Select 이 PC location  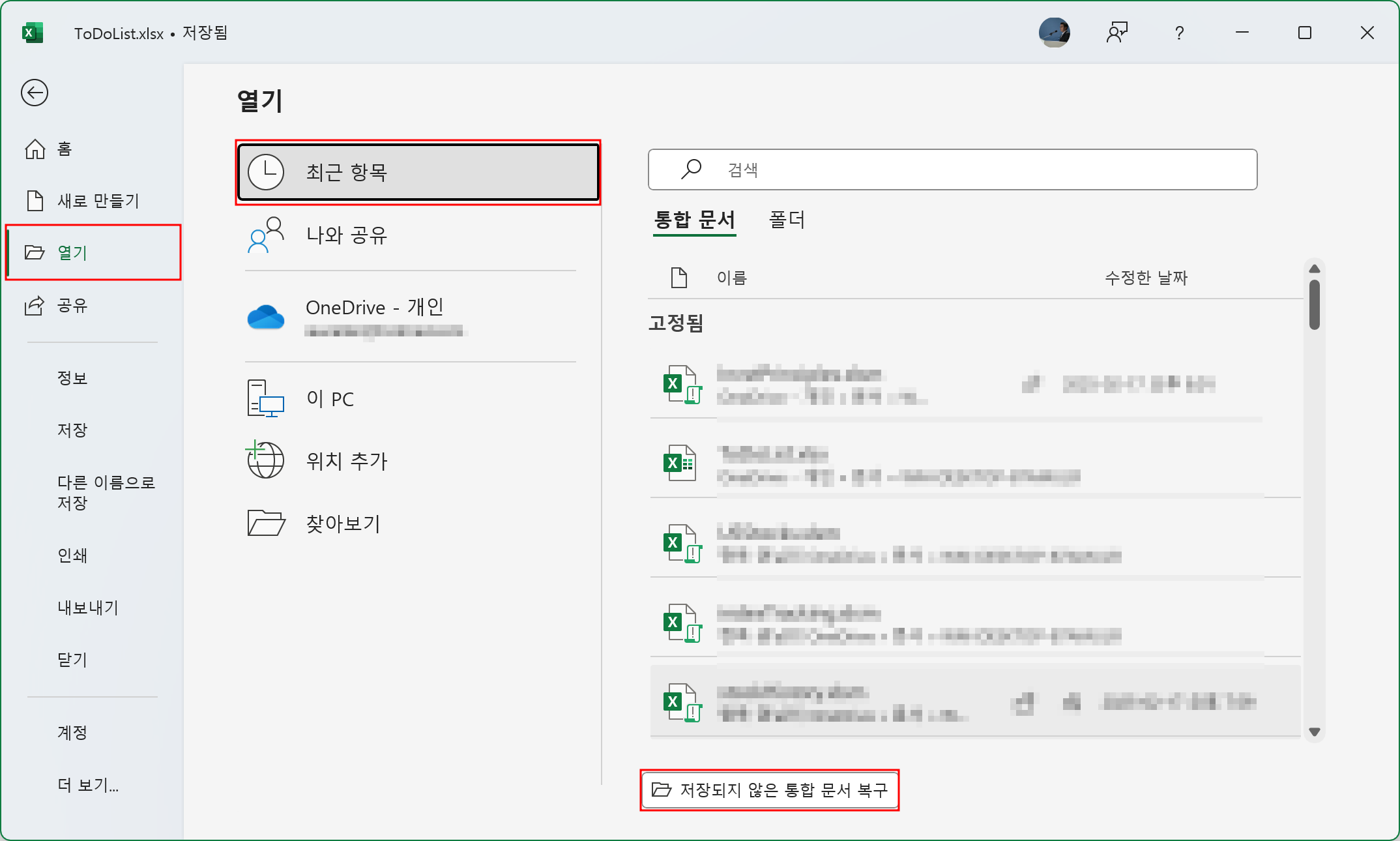[330, 398]
